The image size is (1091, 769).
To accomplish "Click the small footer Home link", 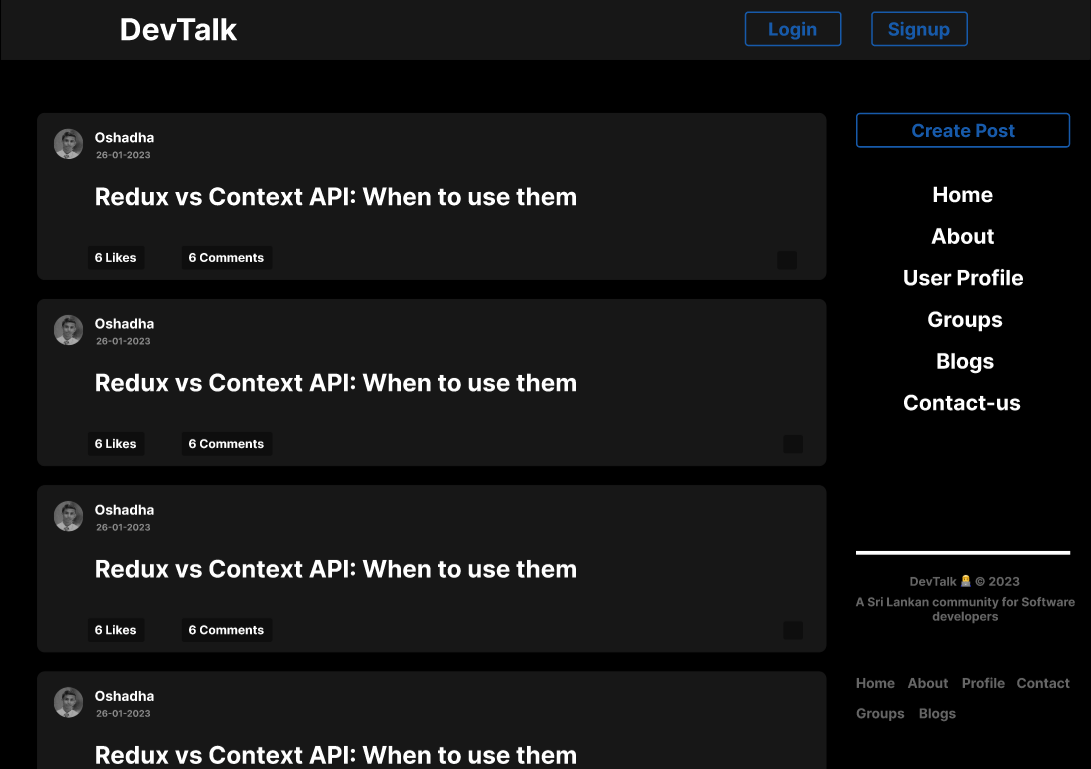I will point(875,683).
